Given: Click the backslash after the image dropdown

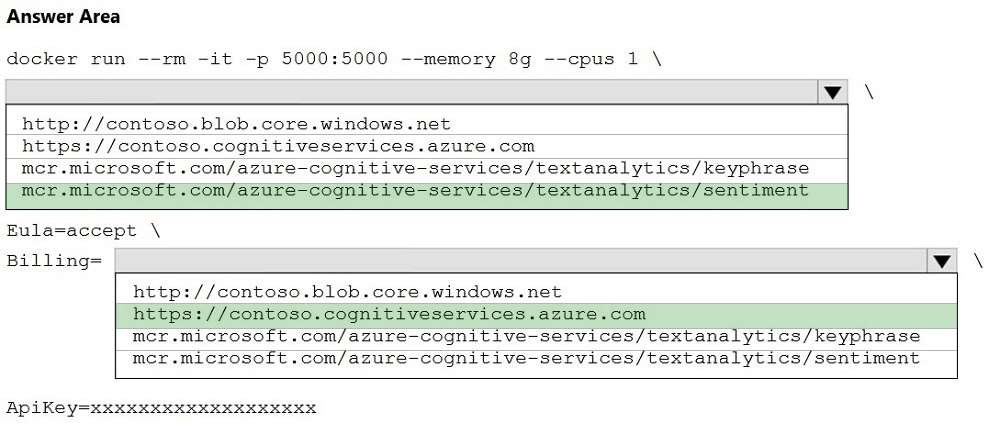Looking at the screenshot, I should tap(869, 92).
